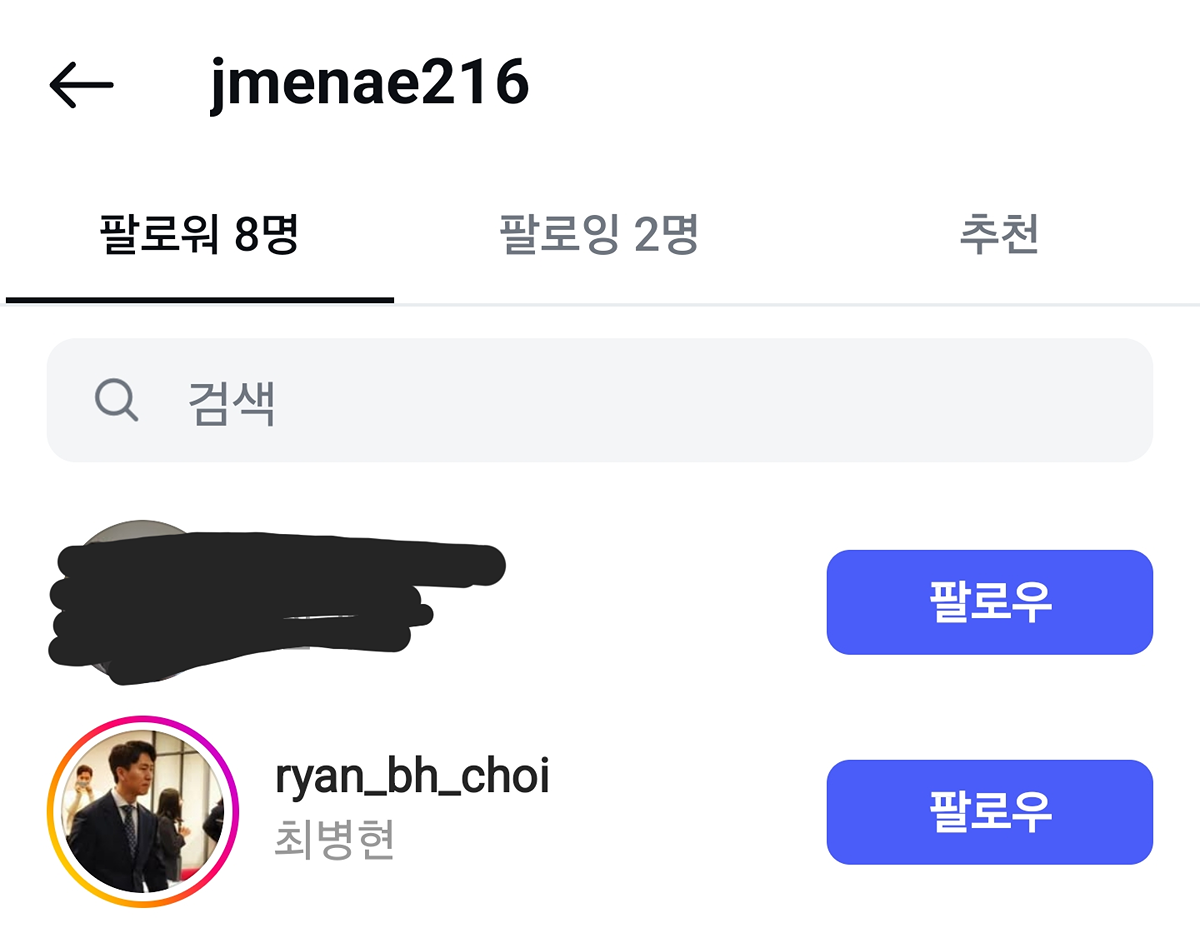The image size is (1200, 933).
Task: Focus the 검색 search field
Action: coord(600,401)
